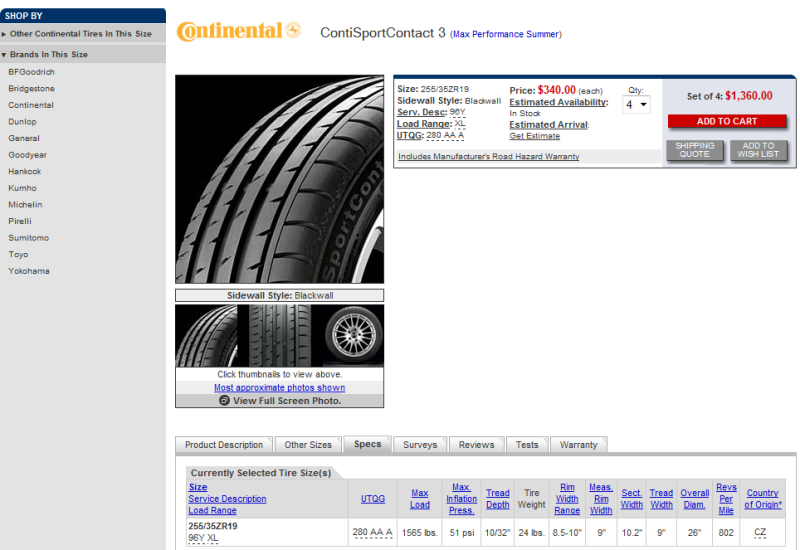Open Manufacturer's Road Hazard Warranty link
The height and width of the screenshot is (550, 800).
pos(488,157)
